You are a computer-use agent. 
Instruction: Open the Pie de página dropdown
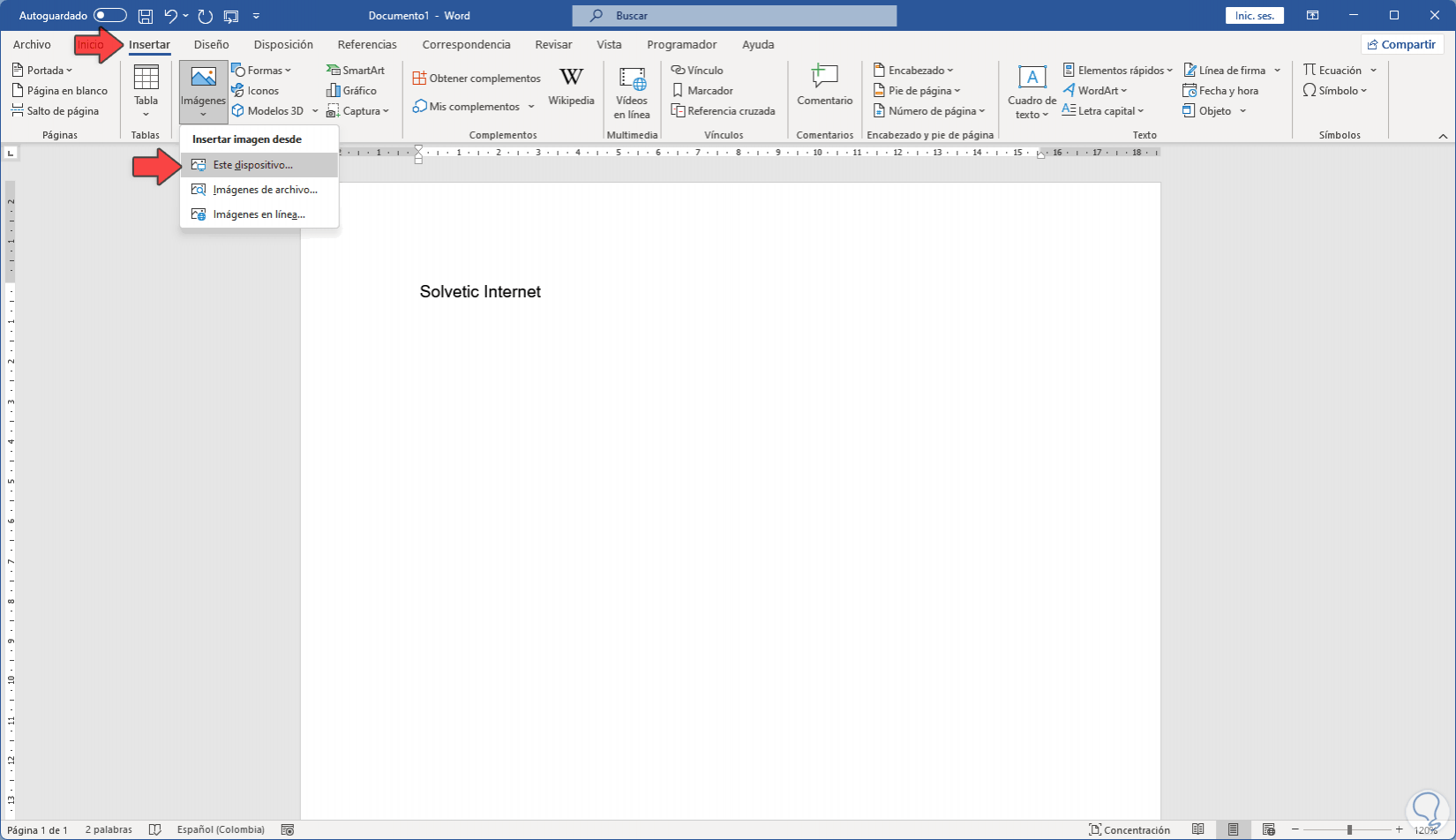[917, 91]
